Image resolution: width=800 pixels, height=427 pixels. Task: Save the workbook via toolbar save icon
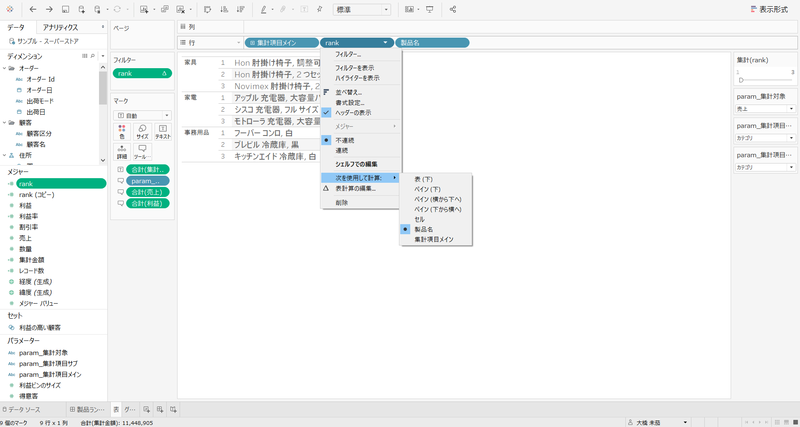point(65,9)
